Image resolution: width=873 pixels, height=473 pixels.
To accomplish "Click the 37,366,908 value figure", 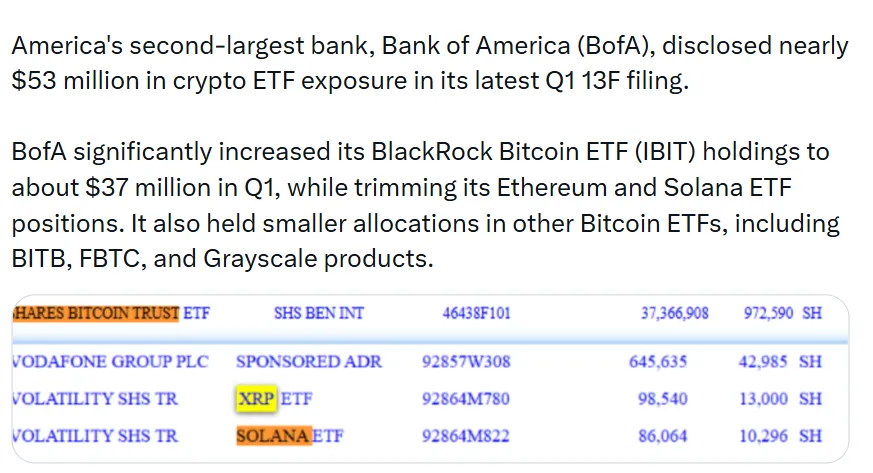I will click(x=675, y=313).
